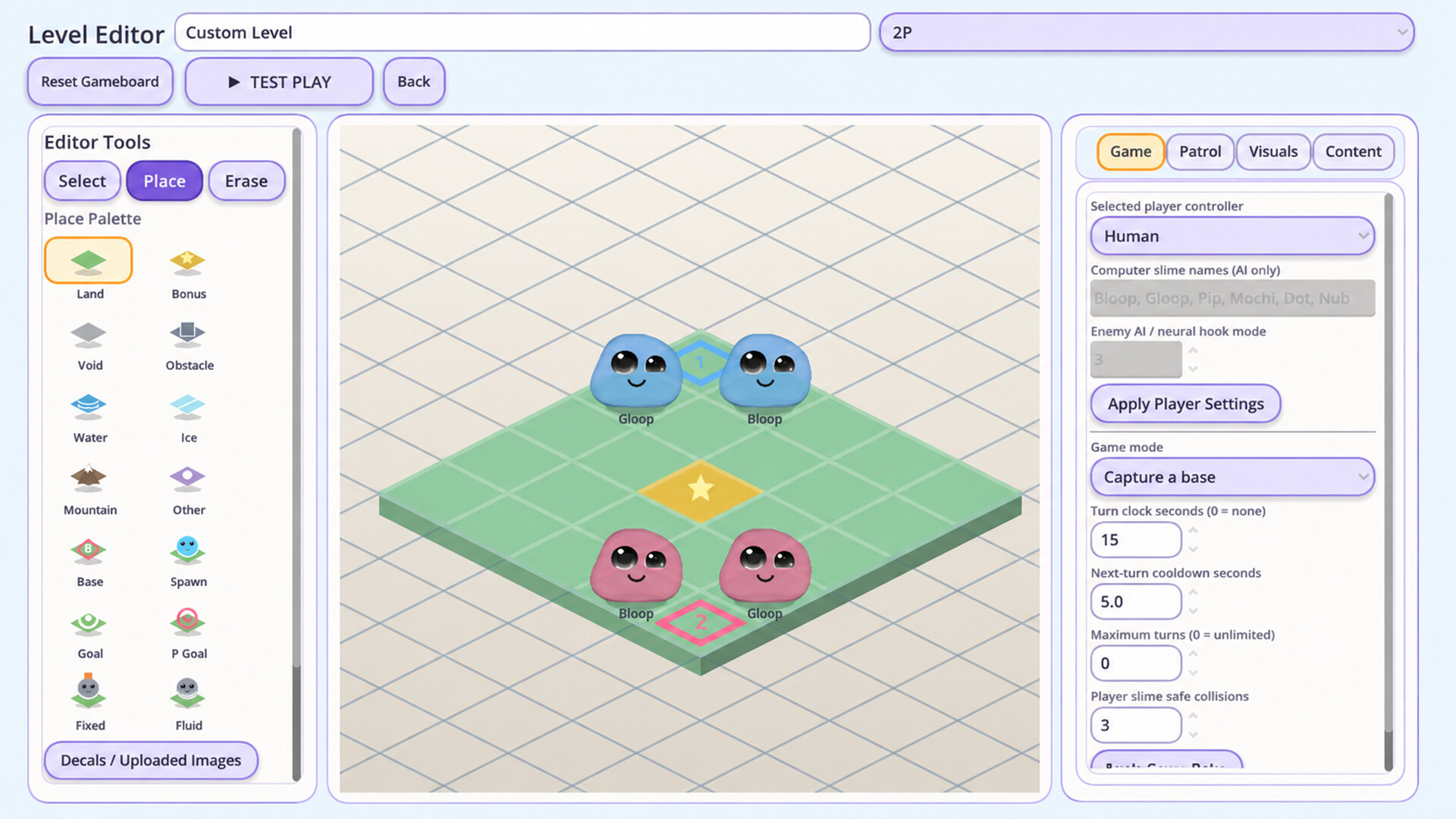
Task: Focus the Maximum turns field
Action: pyautogui.click(x=1135, y=664)
